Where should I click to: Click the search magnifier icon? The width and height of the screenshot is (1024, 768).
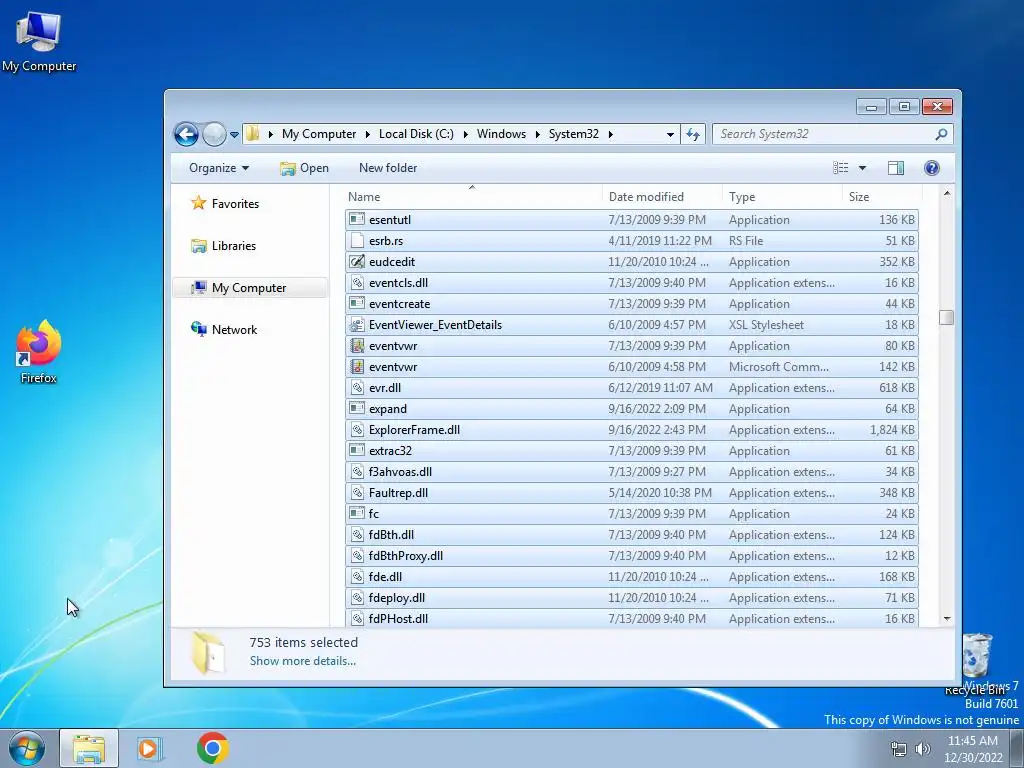(941, 134)
